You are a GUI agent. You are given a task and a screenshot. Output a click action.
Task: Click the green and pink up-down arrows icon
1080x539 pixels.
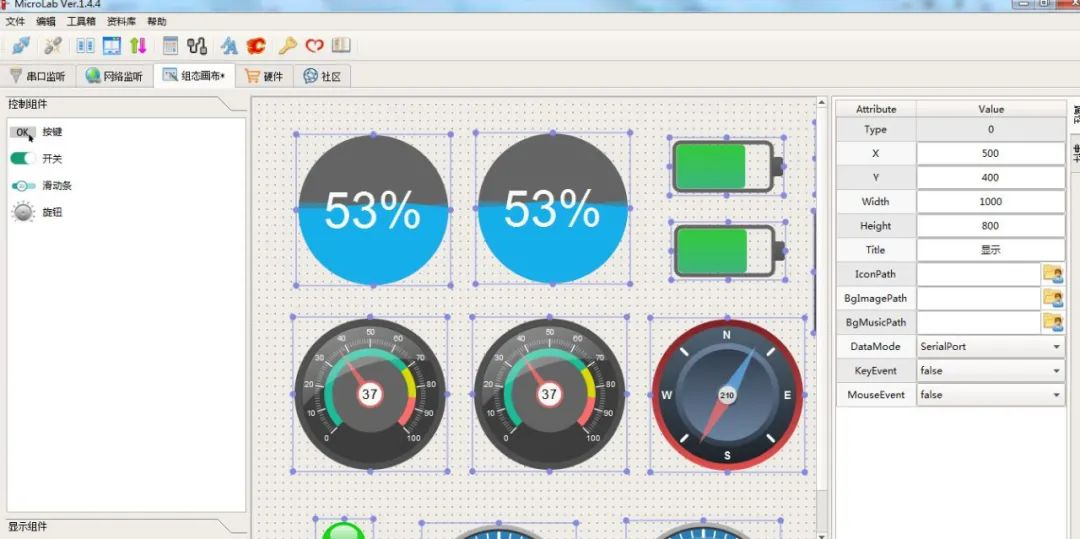[138, 46]
